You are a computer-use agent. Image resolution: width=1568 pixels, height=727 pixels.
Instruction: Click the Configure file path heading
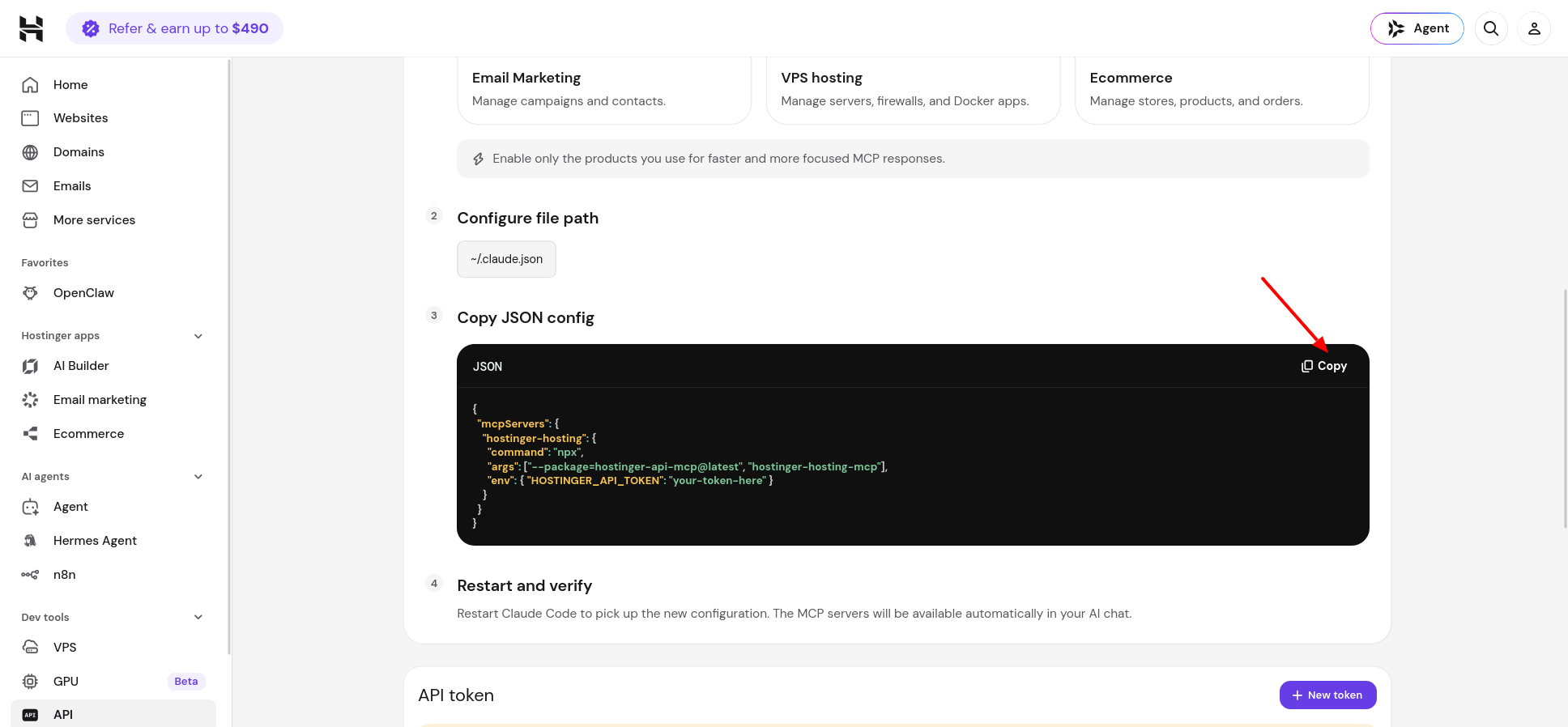tap(528, 218)
